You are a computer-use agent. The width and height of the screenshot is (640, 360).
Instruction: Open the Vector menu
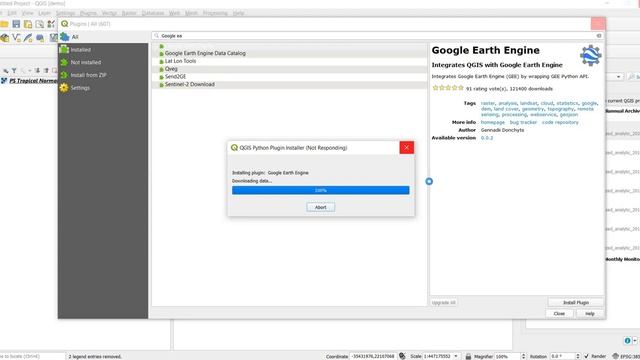109,13
